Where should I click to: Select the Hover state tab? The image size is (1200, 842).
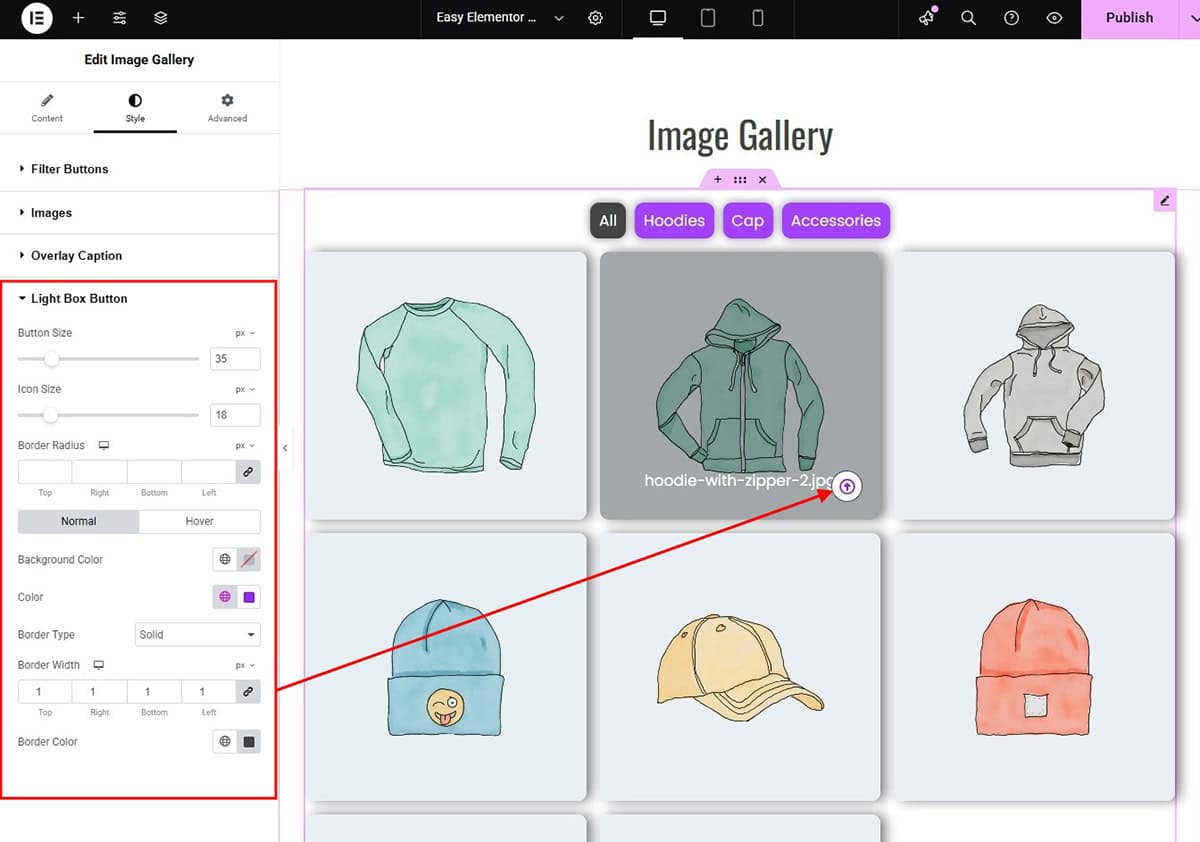(199, 521)
